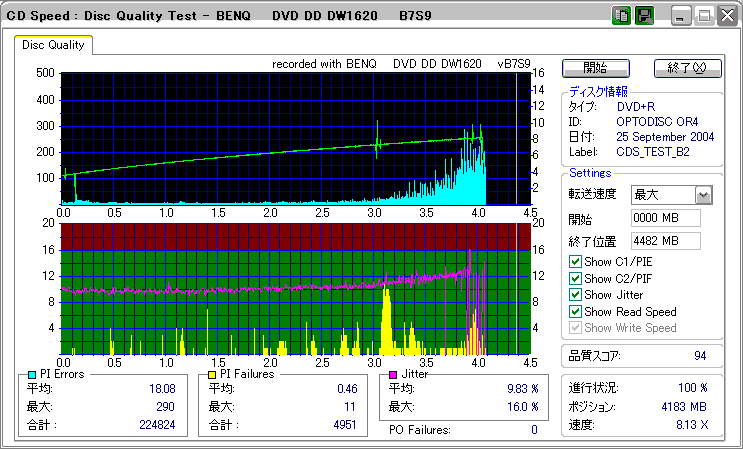Close the Disc Quality Test window
This screenshot has height=449, width=743.
[x=727, y=16]
